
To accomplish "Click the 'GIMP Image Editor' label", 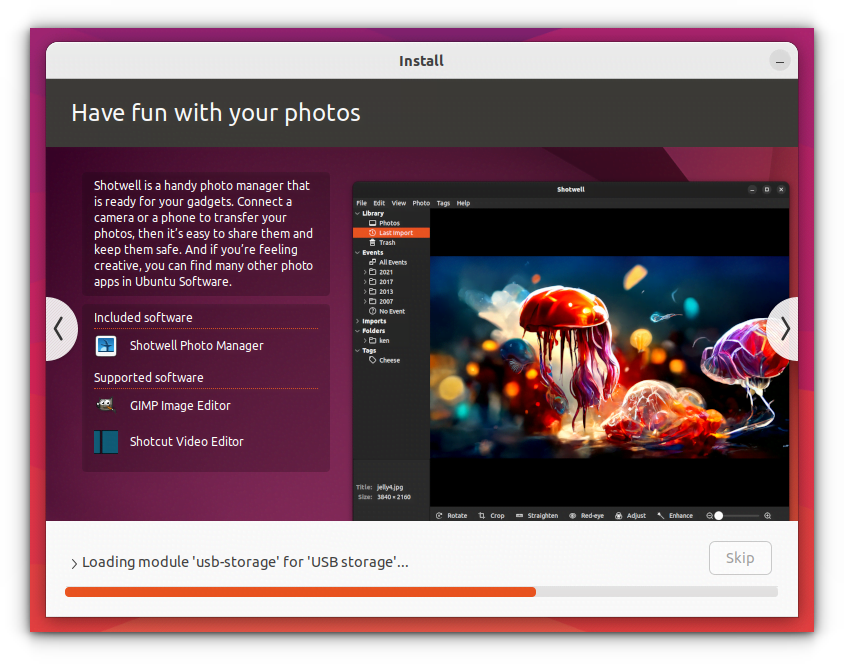I will (x=180, y=405).
